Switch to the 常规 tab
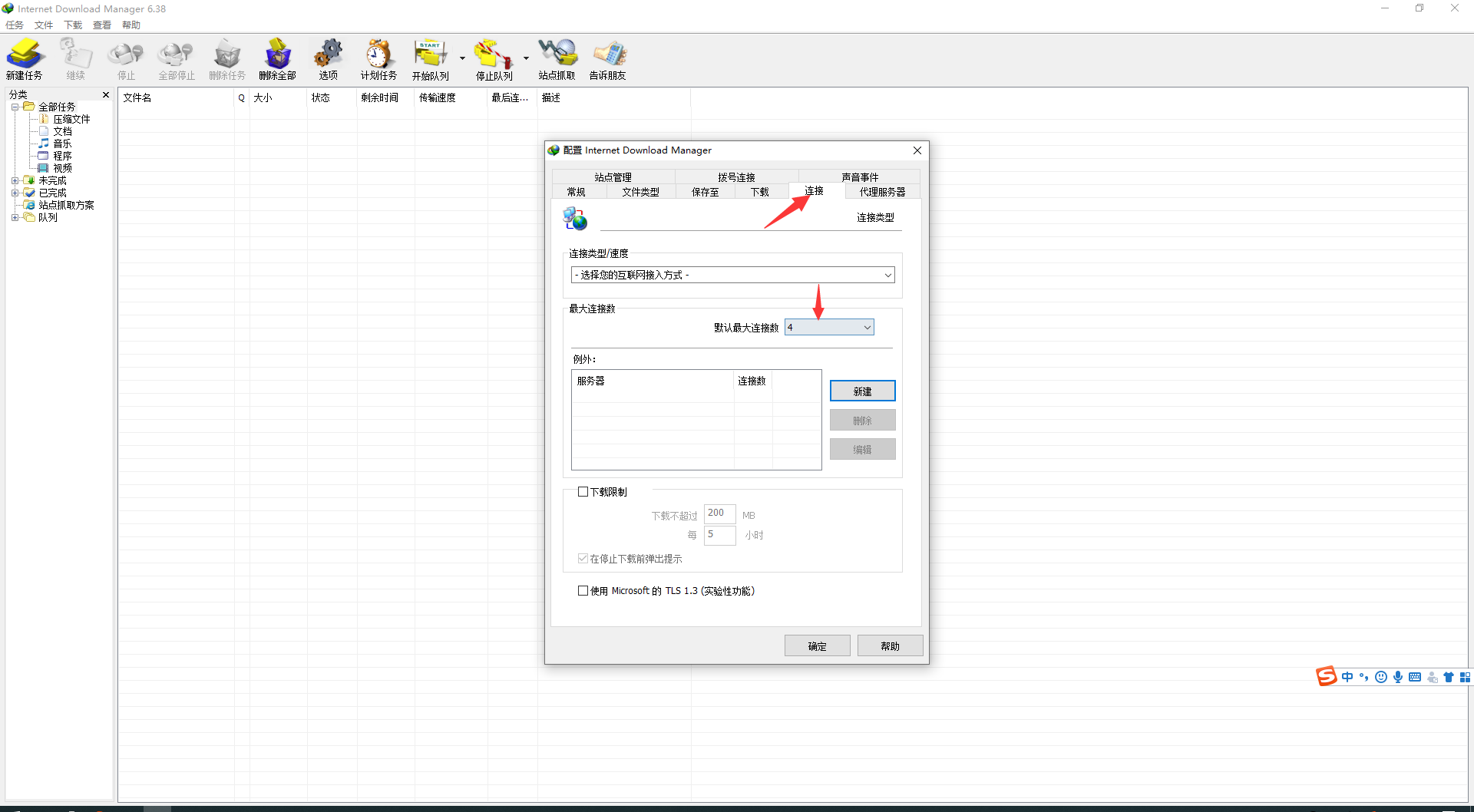This screenshot has height=812, width=1474. coord(576,192)
